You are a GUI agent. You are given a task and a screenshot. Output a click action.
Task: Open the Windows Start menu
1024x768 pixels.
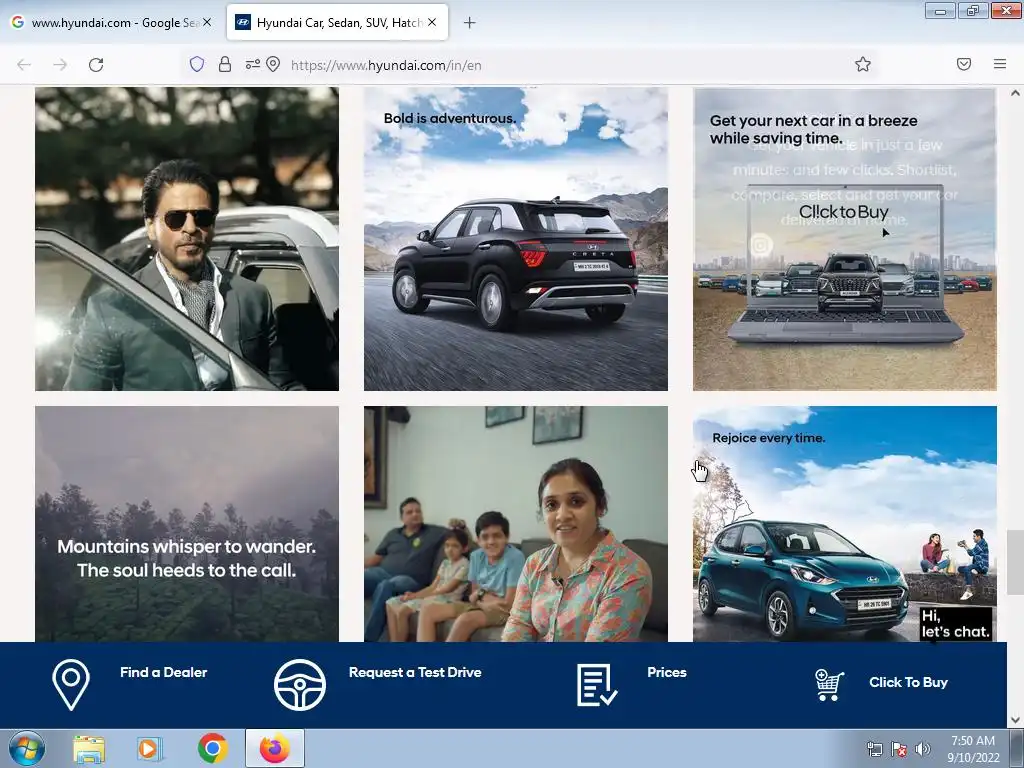[x=26, y=748]
